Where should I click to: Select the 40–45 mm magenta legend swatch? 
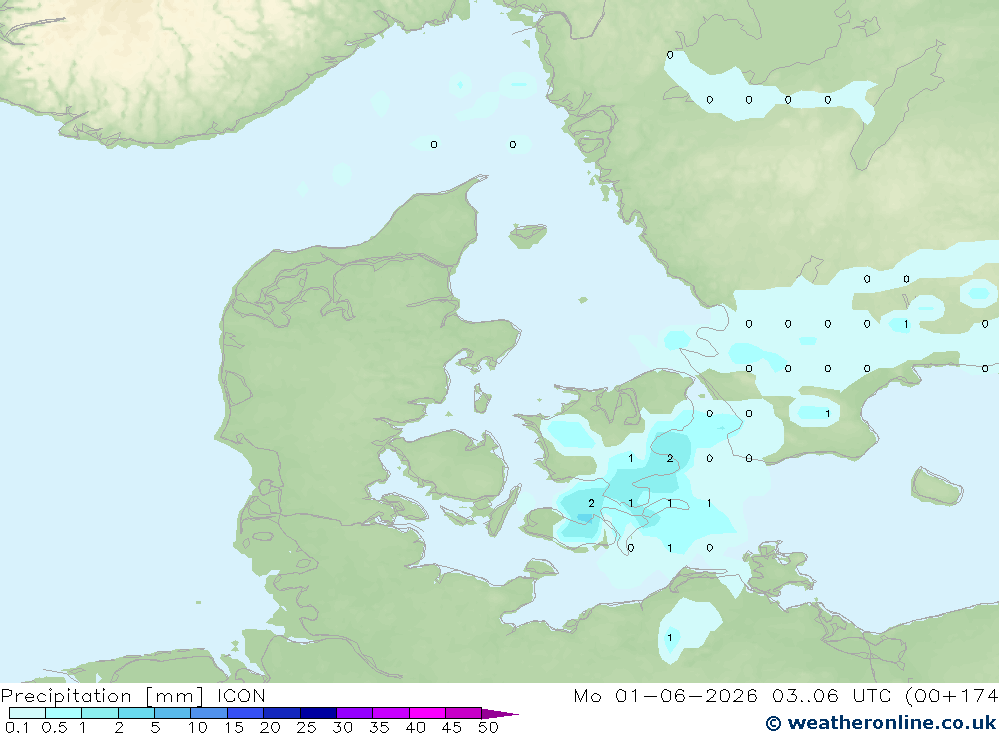(427, 713)
